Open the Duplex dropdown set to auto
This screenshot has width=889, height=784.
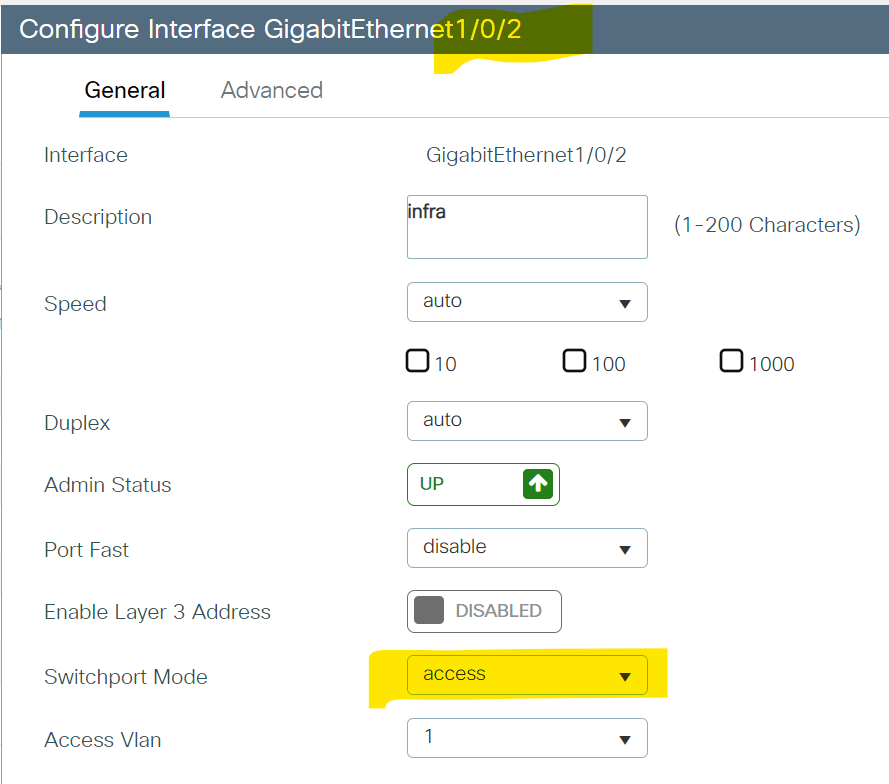tap(527, 421)
